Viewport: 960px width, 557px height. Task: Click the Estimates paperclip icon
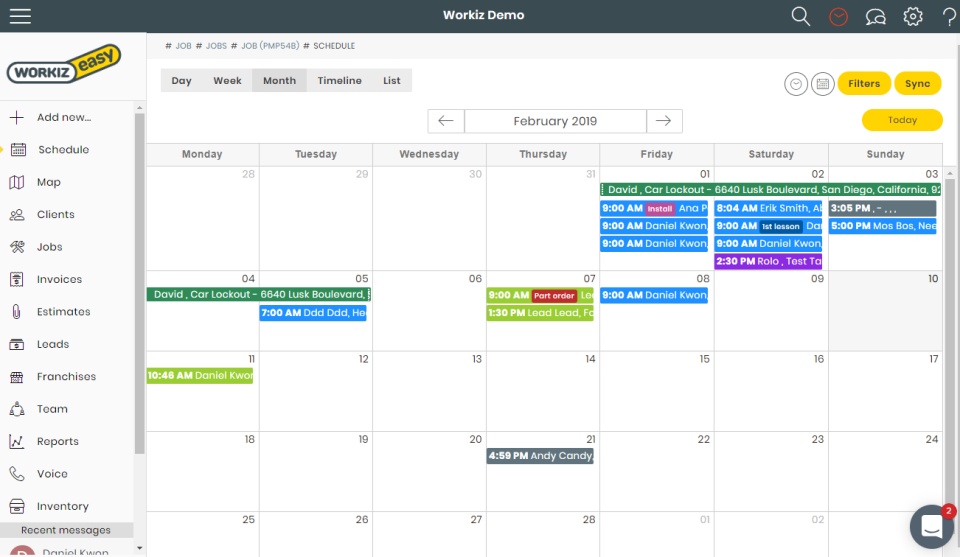point(17,312)
